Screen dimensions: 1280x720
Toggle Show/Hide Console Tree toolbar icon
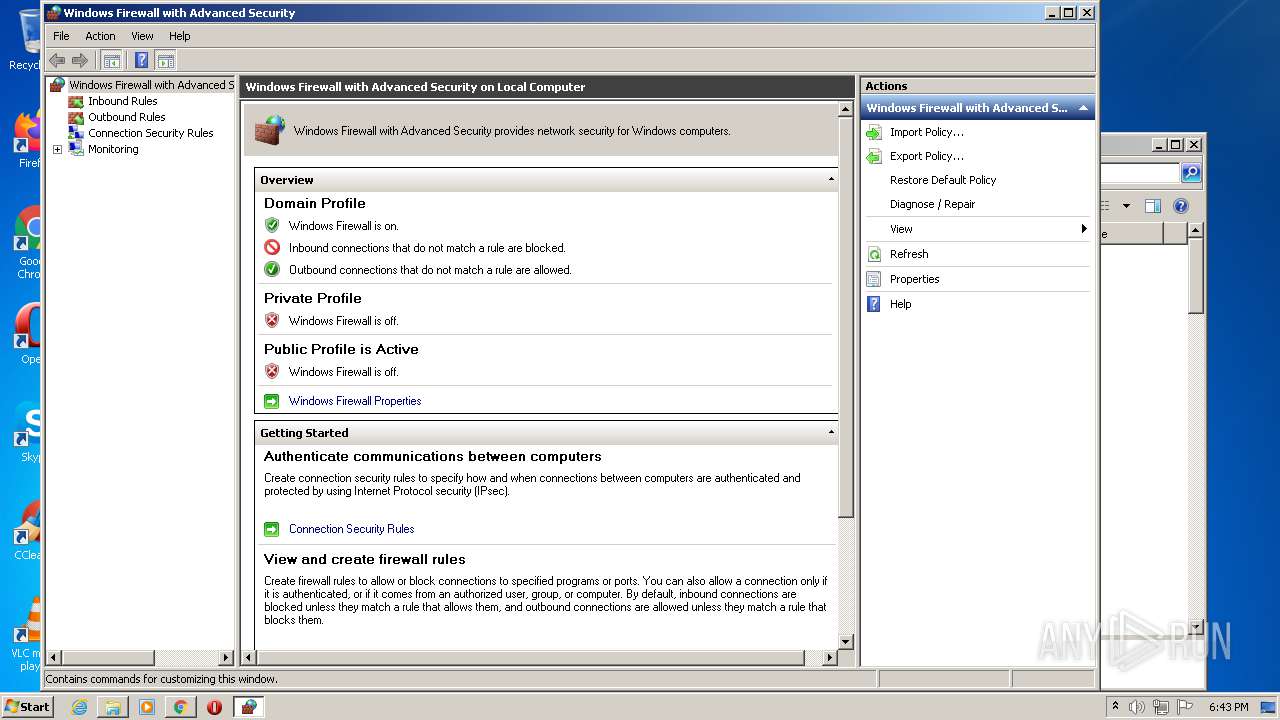tap(112, 60)
